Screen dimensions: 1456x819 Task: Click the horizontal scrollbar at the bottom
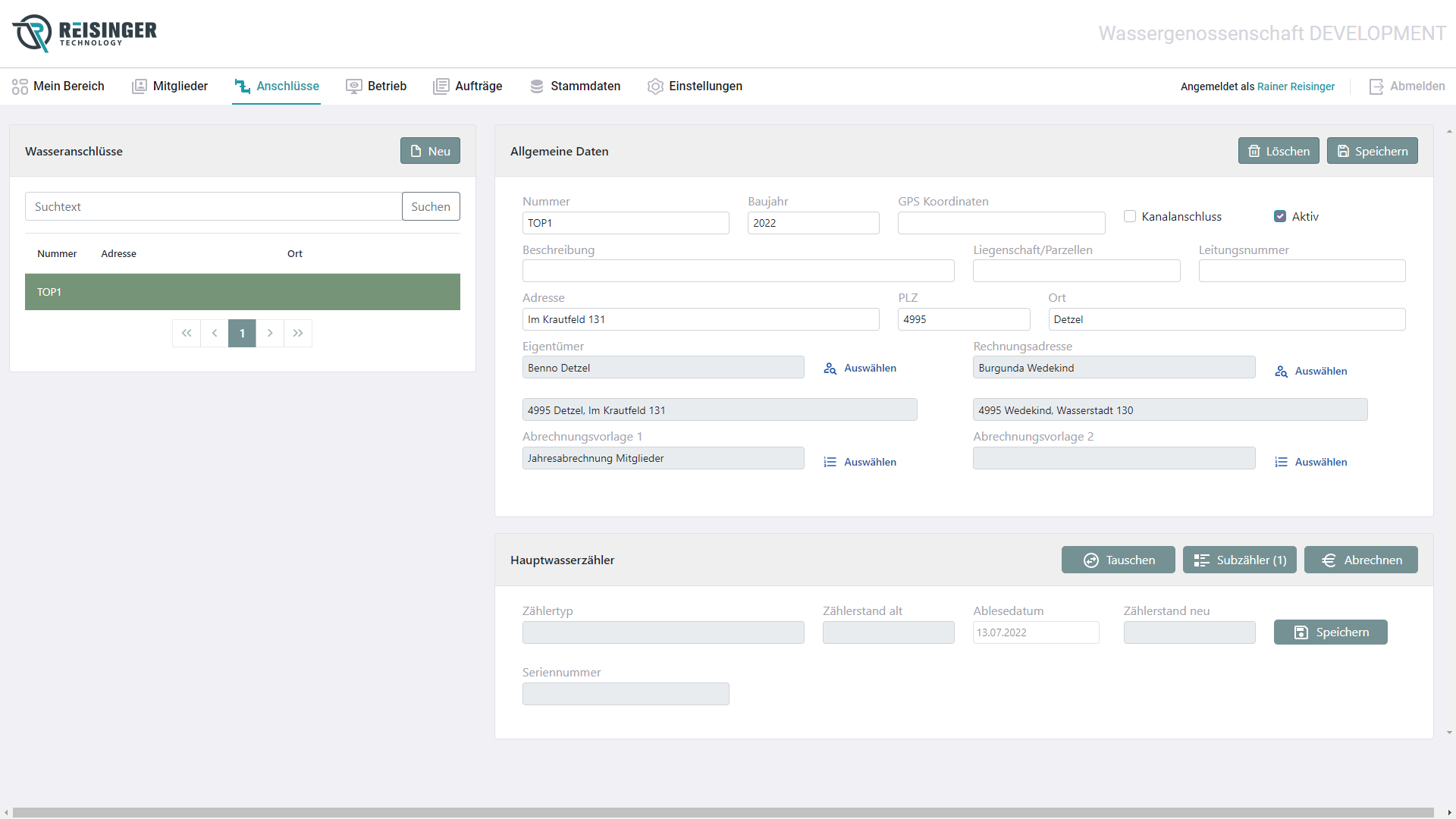pyautogui.click(x=723, y=812)
